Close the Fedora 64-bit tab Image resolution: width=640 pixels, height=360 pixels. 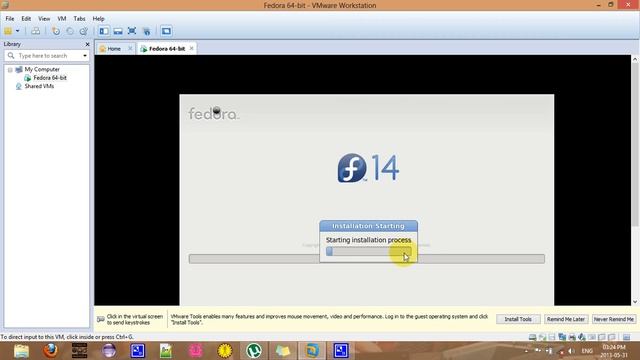[191, 48]
